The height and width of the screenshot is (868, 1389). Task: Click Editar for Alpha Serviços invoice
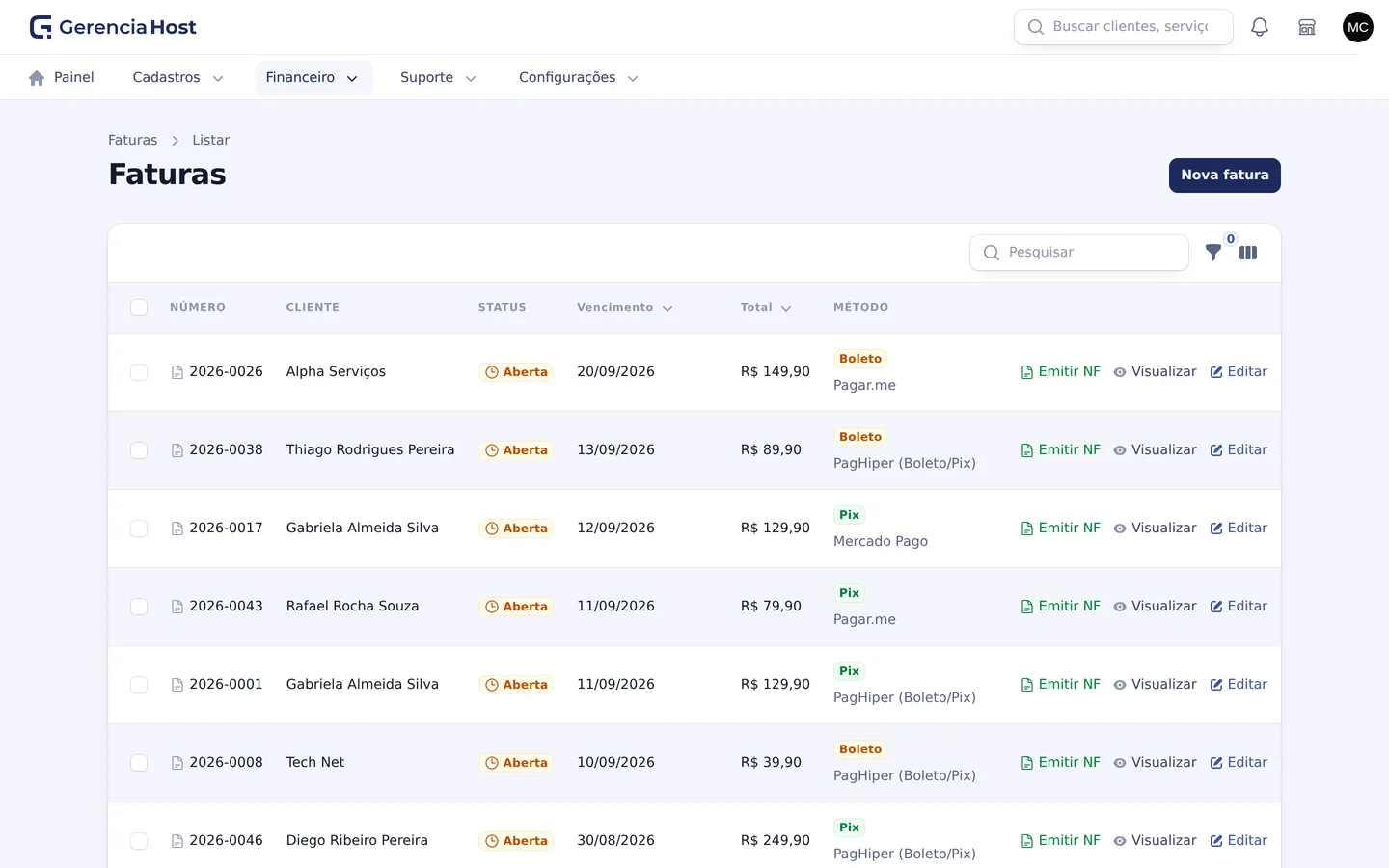coord(1239,372)
